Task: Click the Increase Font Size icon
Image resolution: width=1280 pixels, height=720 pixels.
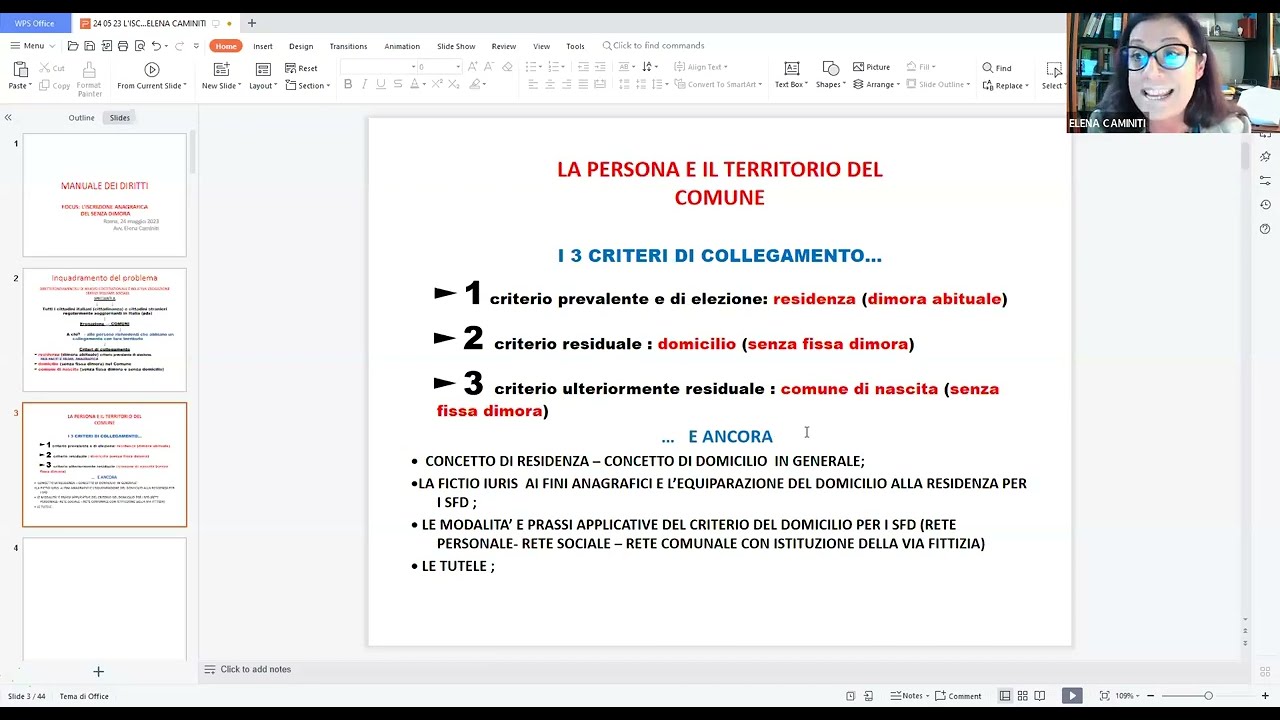Action: point(473,67)
